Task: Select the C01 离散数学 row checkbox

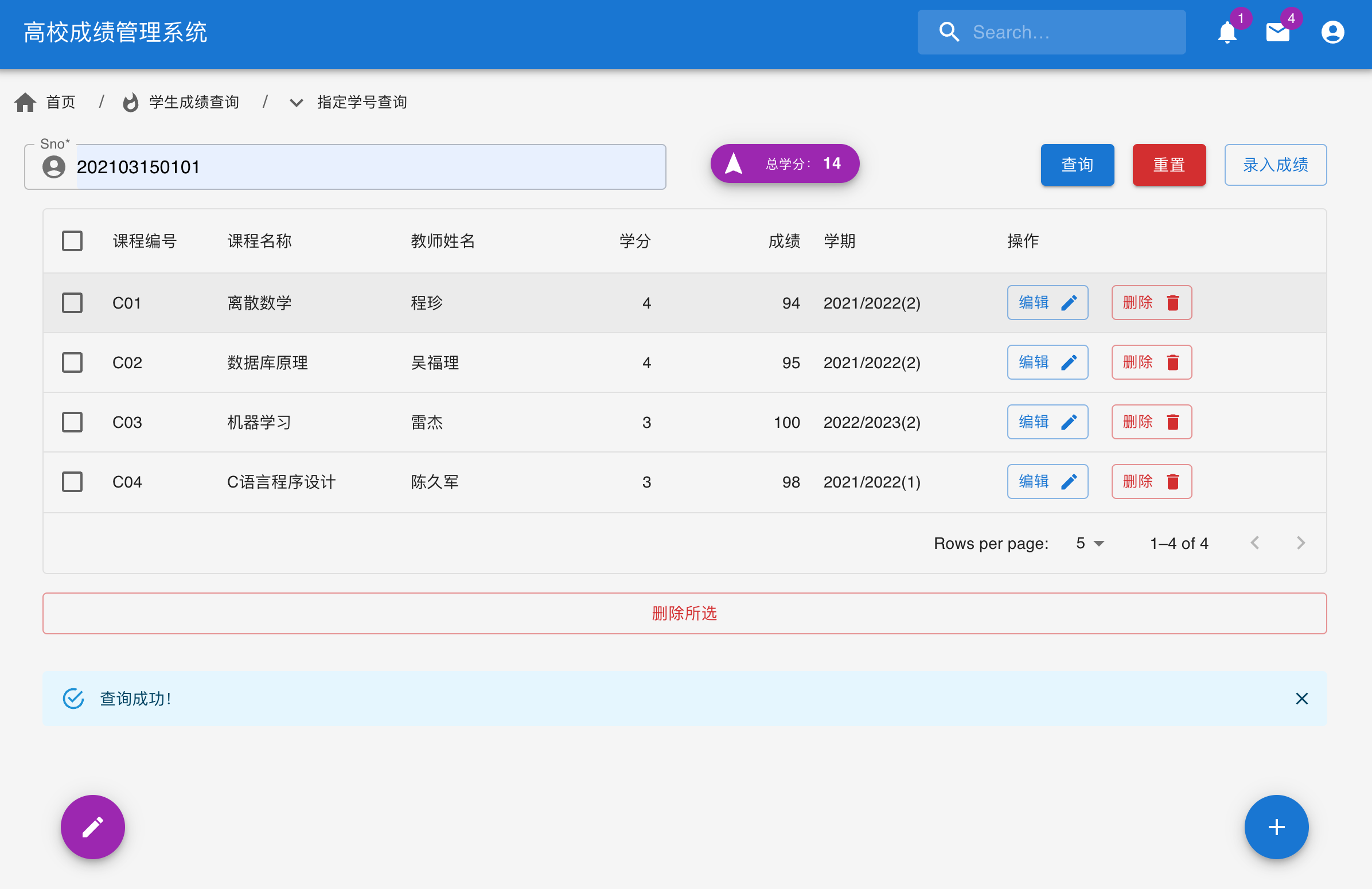Action: tap(72, 303)
